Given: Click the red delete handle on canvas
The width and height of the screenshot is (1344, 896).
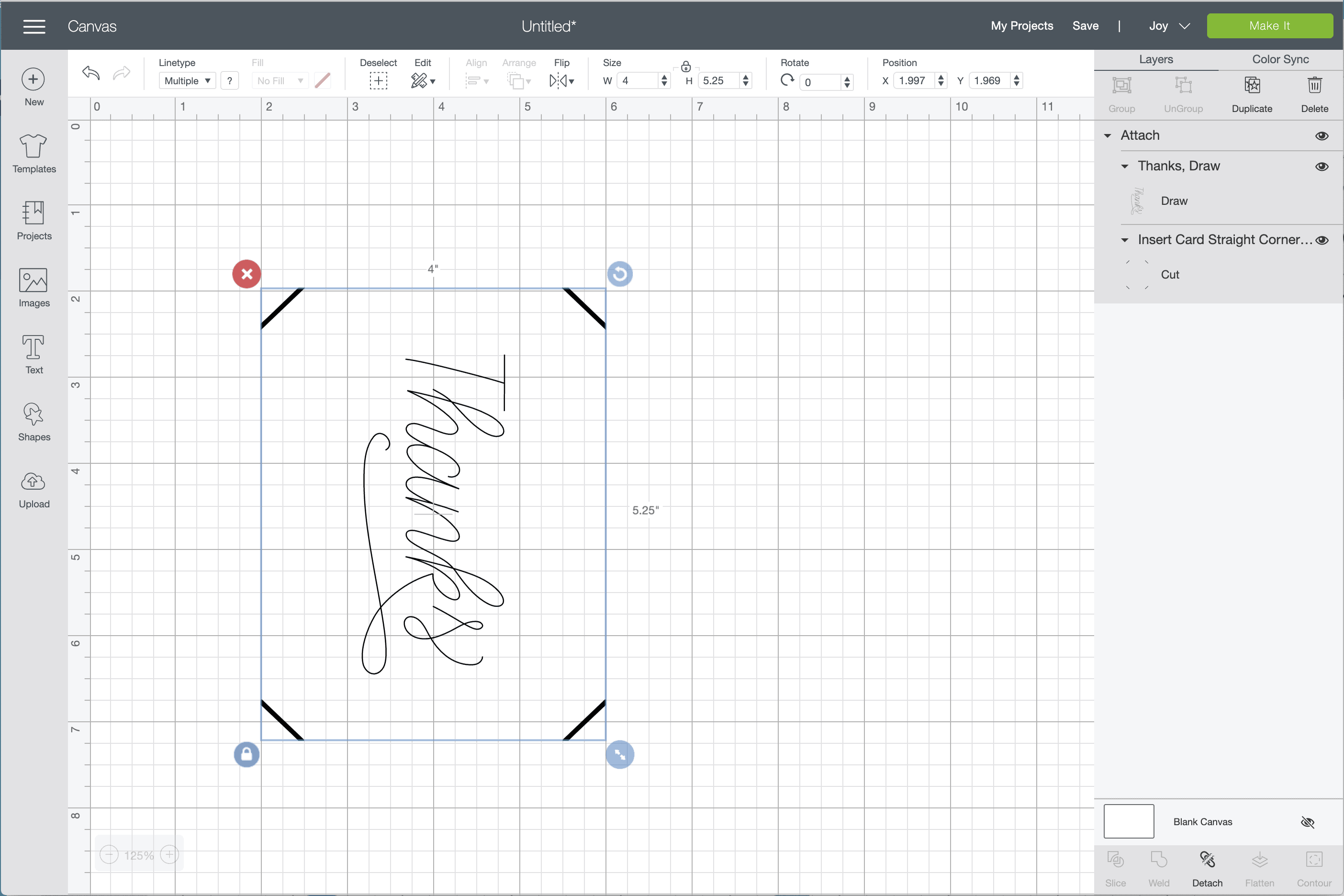Looking at the screenshot, I should click(x=247, y=274).
